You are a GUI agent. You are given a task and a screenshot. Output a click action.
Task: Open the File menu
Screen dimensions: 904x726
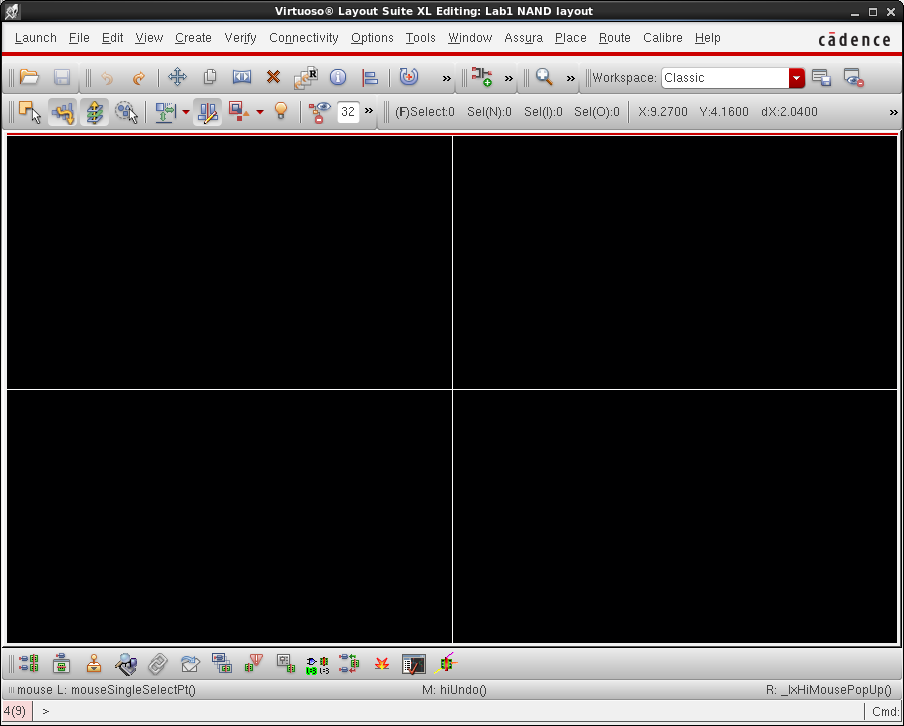click(x=79, y=37)
